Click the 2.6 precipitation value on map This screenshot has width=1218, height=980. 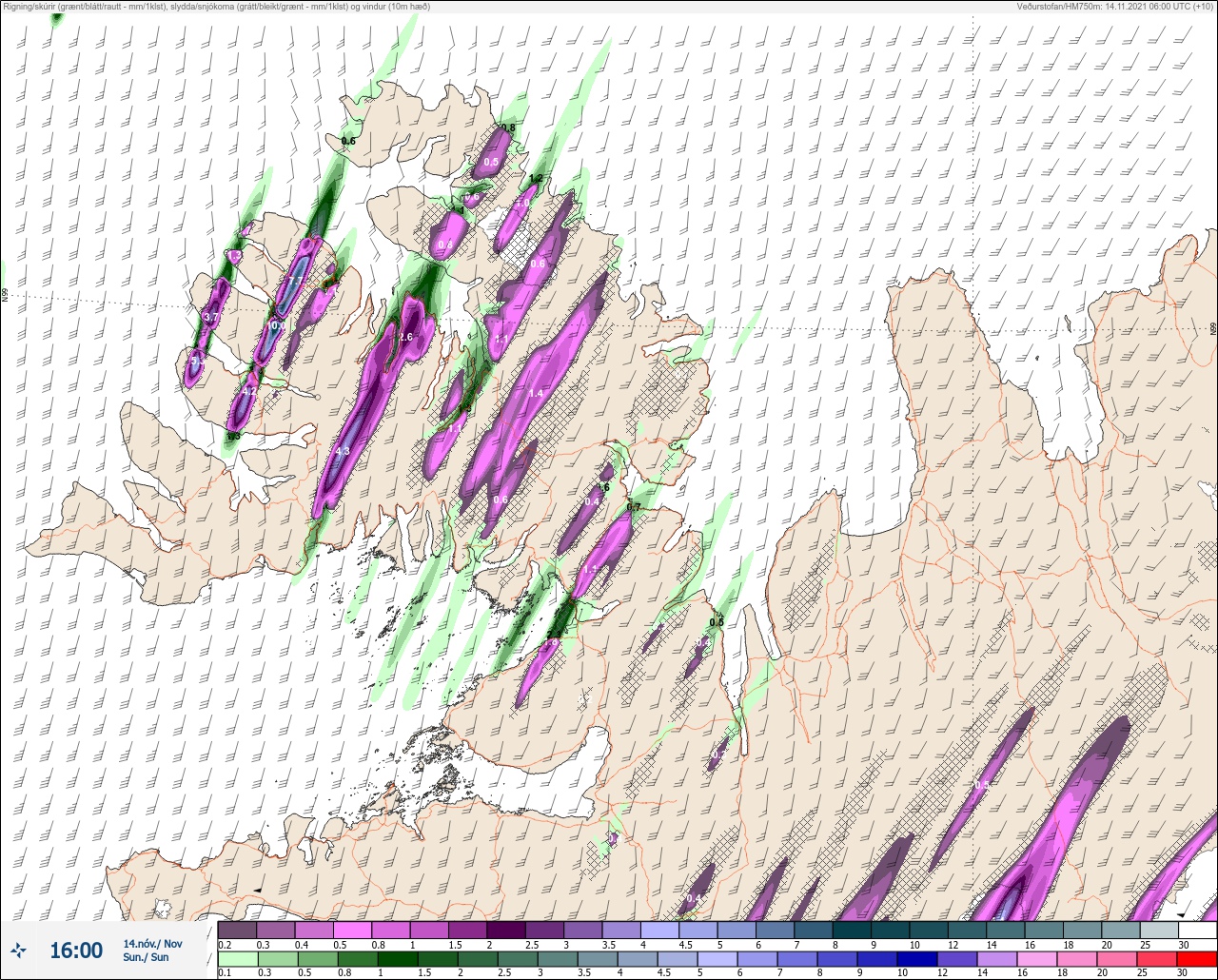(405, 337)
